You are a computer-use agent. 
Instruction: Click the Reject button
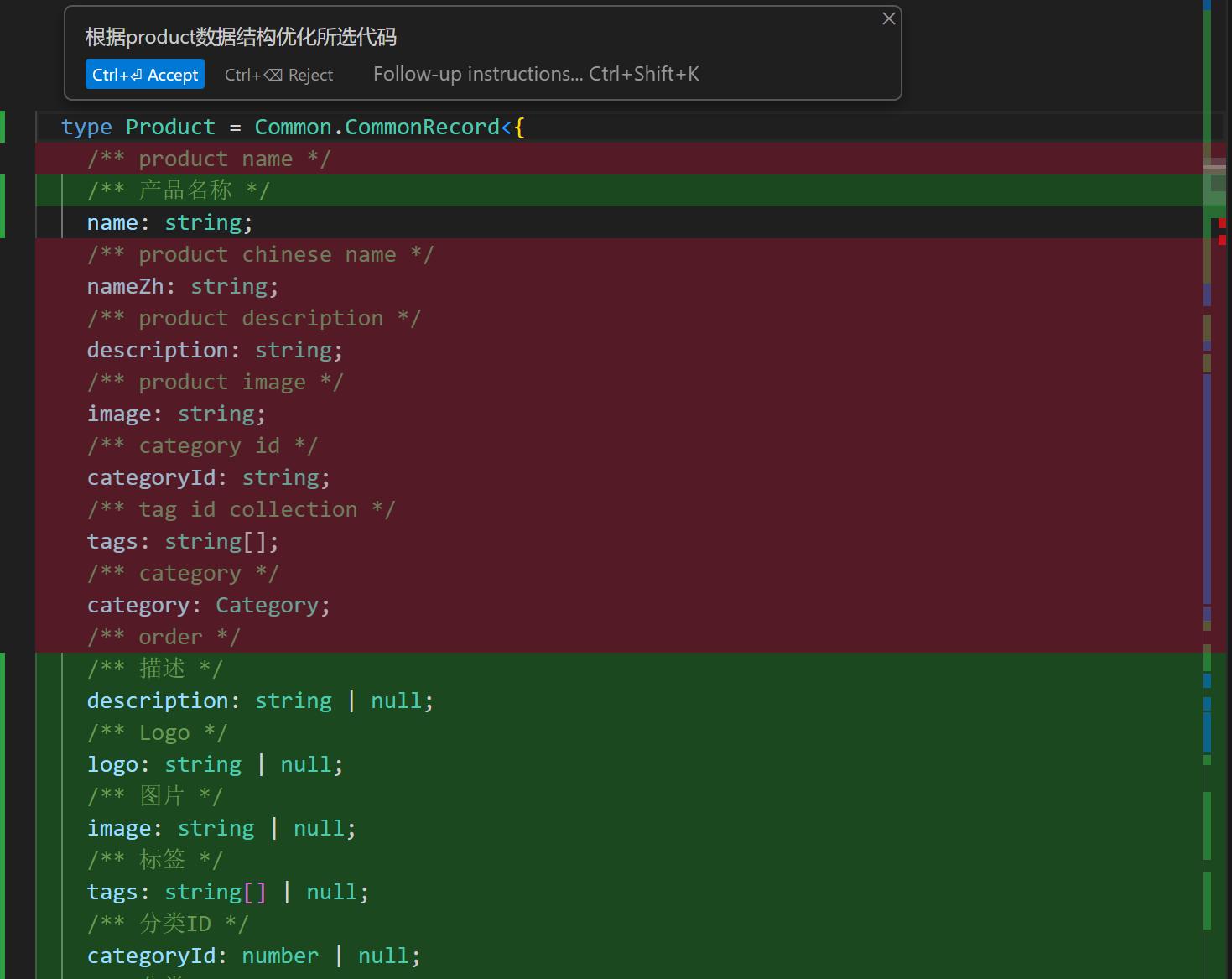tap(278, 75)
